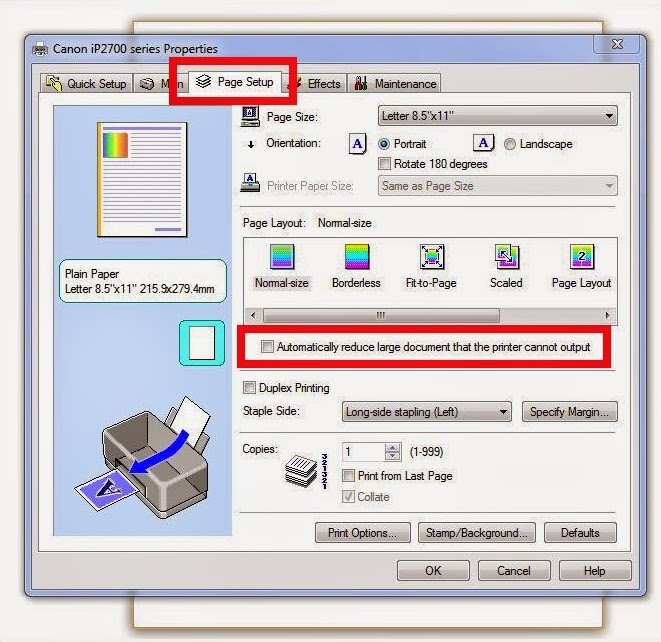Select the Normal-size layout icon

(x=282, y=257)
